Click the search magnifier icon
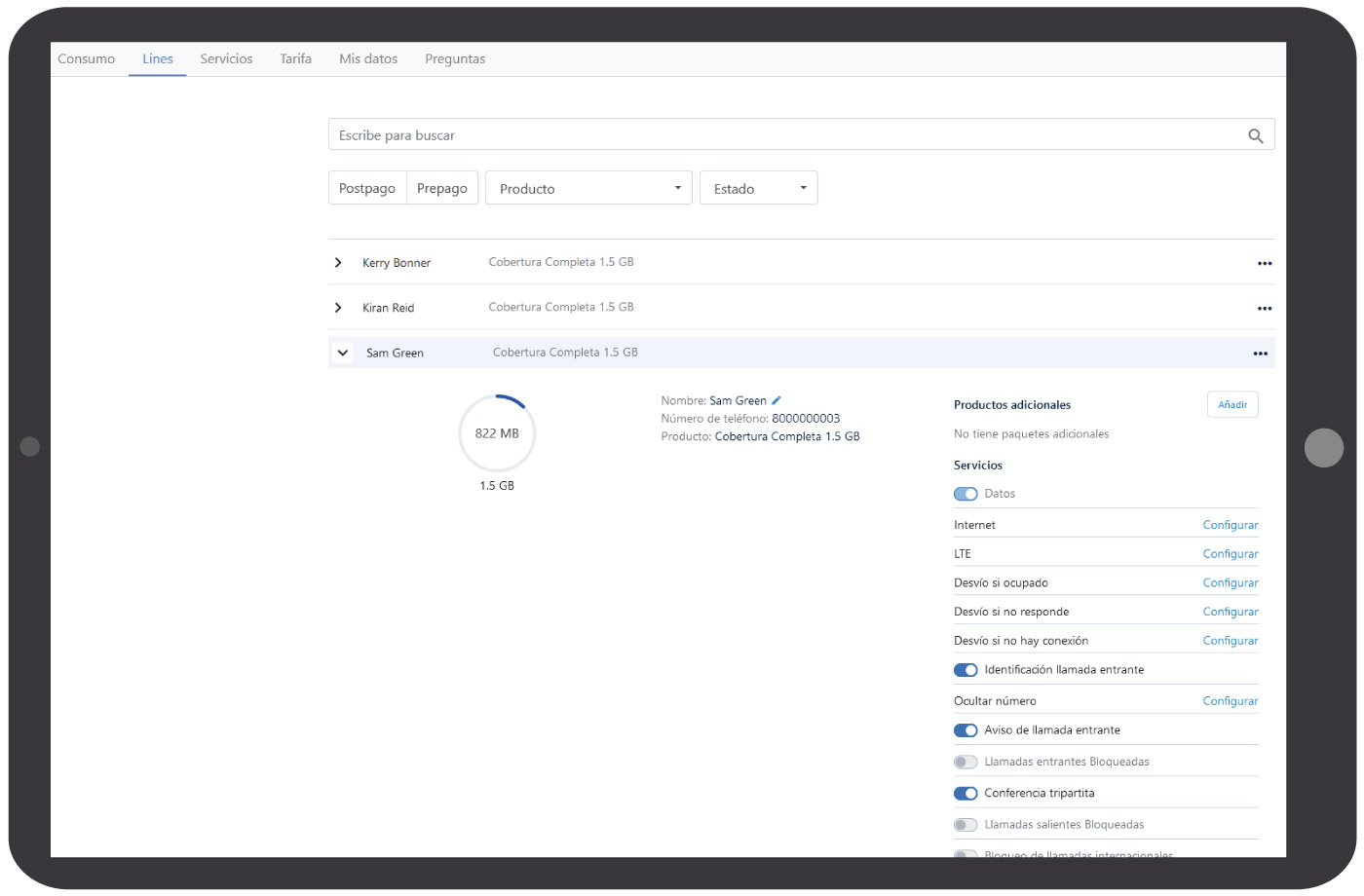The height and width of the screenshot is (896, 1364). (1255, 136)
